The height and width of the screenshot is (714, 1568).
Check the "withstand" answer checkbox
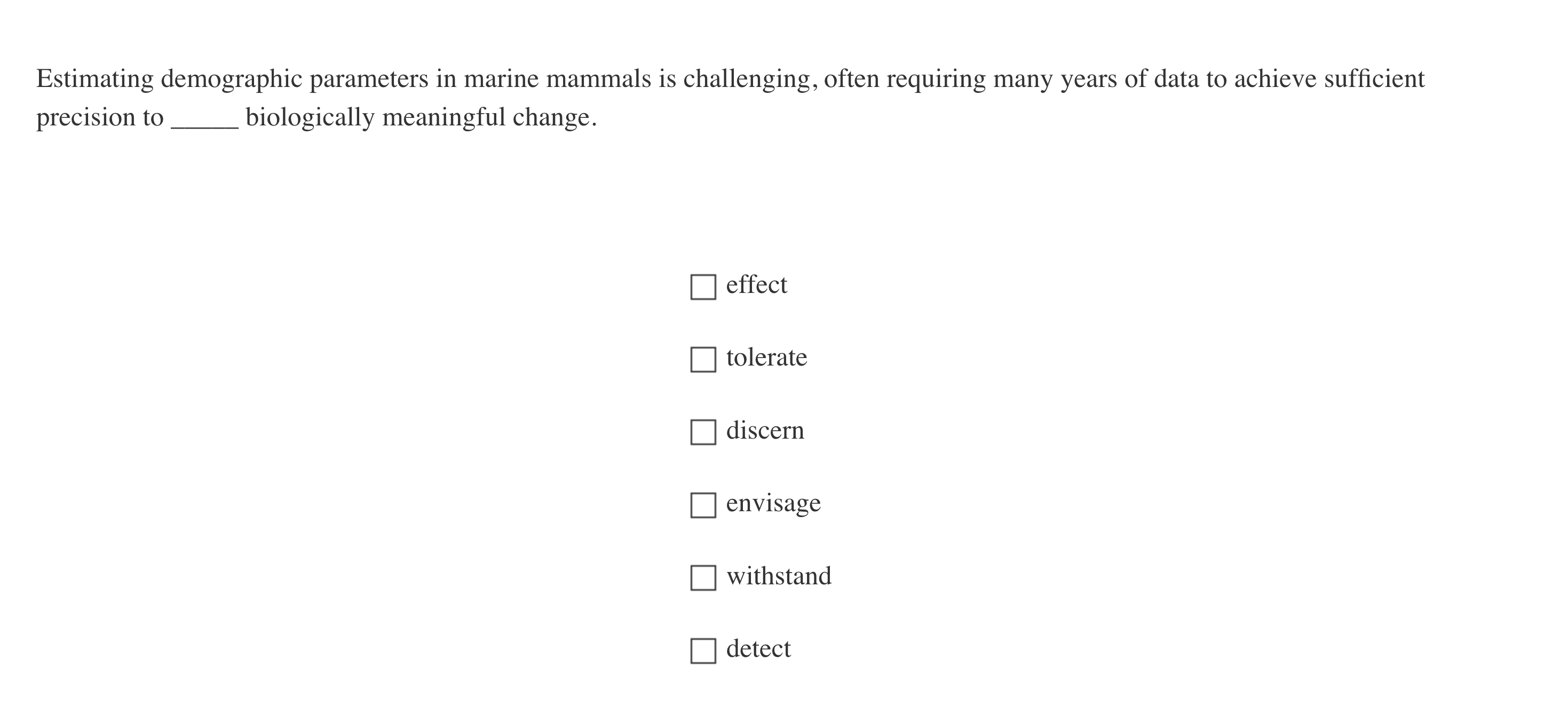703,578
